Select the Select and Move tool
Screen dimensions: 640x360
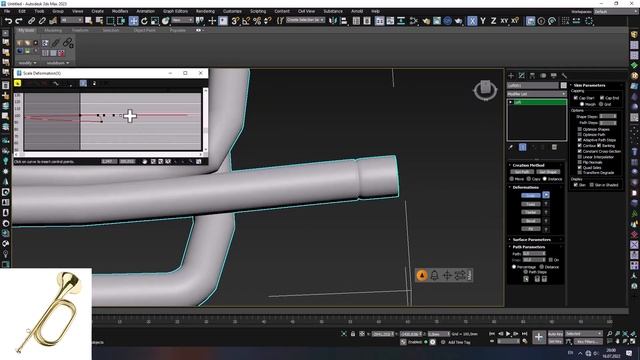(x=133, y=20)
